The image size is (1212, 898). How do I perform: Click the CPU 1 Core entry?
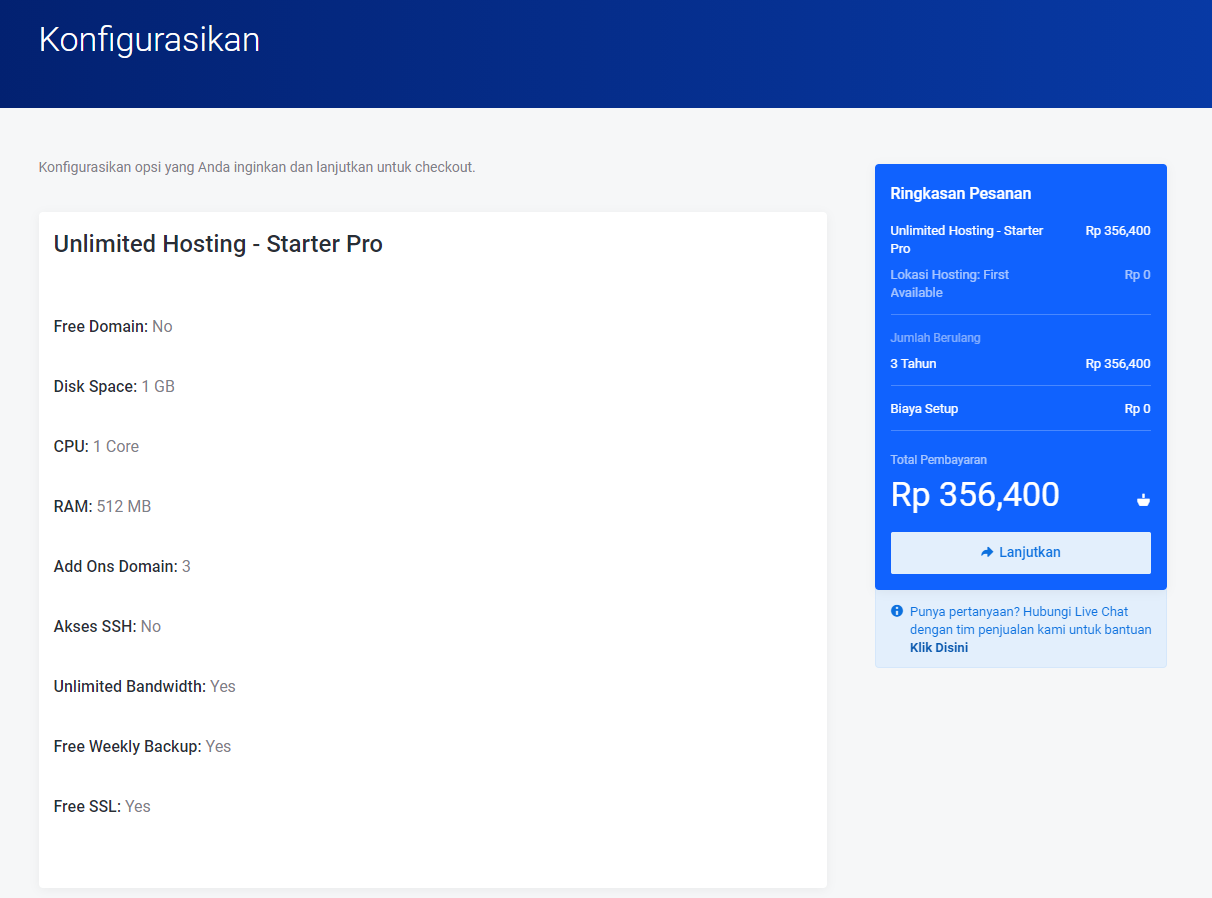pos(96,447)
